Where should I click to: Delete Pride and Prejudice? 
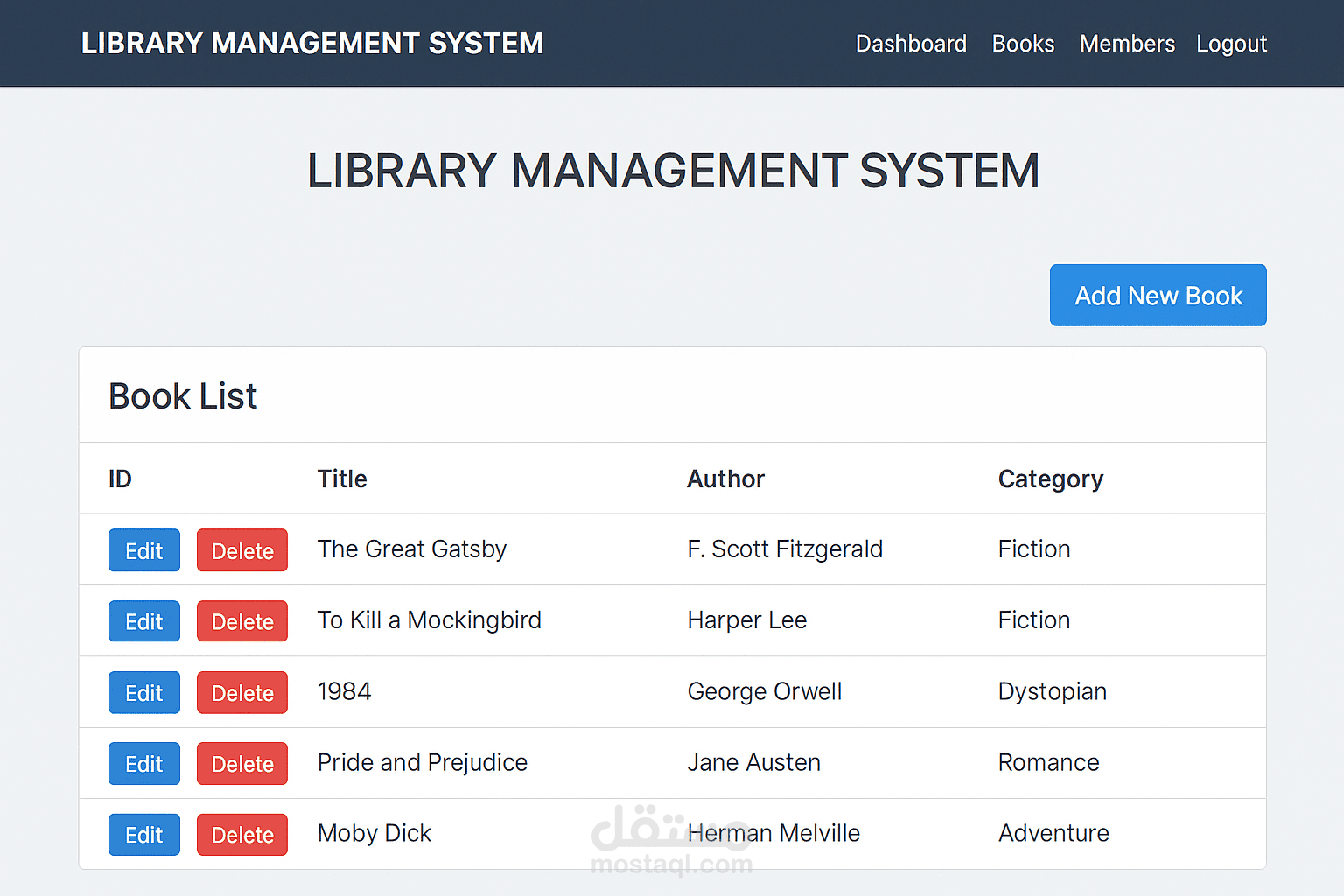tap(242, 764)
